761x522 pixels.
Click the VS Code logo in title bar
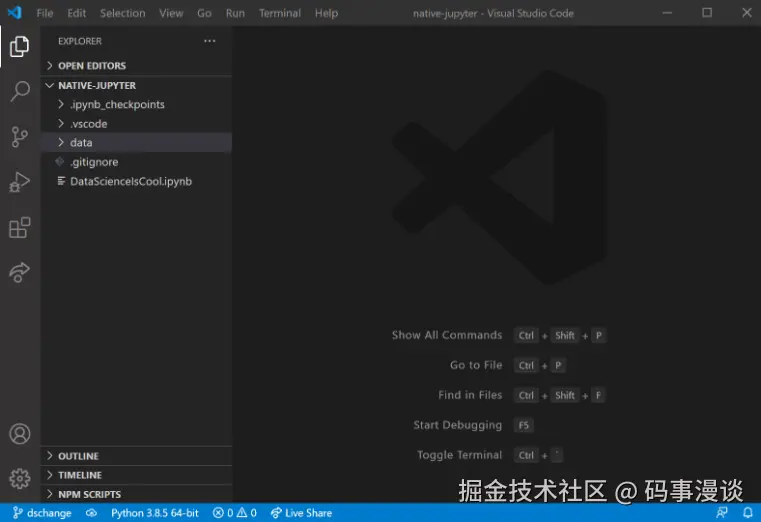[x=15, y=13]
